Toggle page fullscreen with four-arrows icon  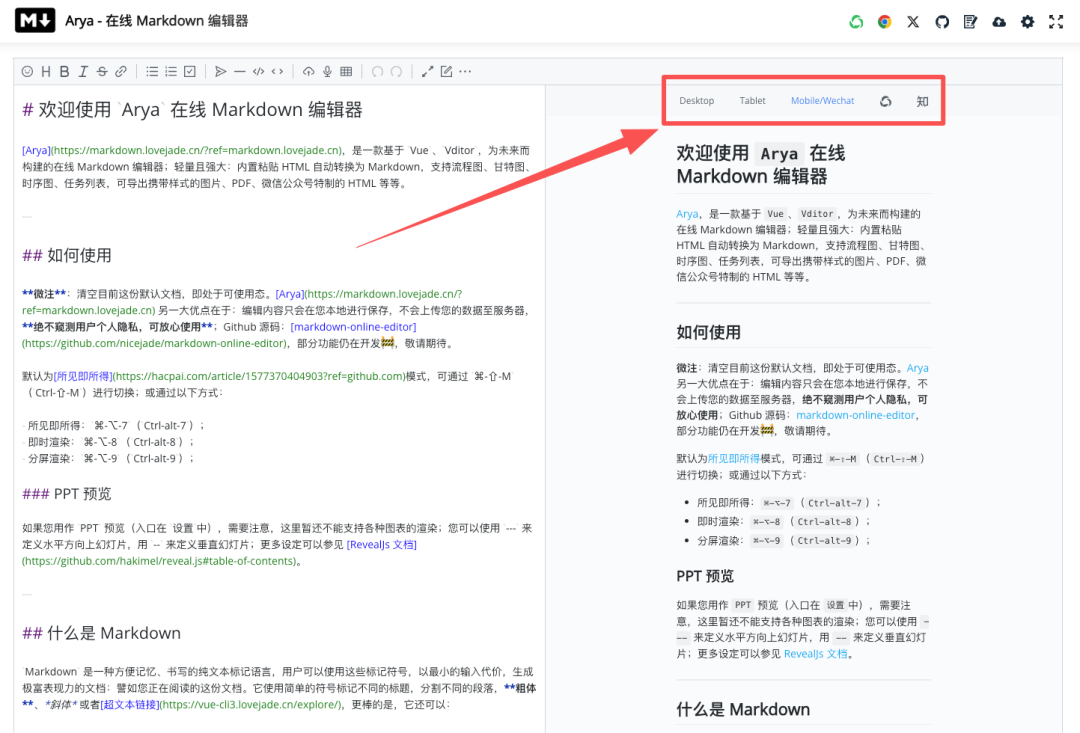[1056, 22]
